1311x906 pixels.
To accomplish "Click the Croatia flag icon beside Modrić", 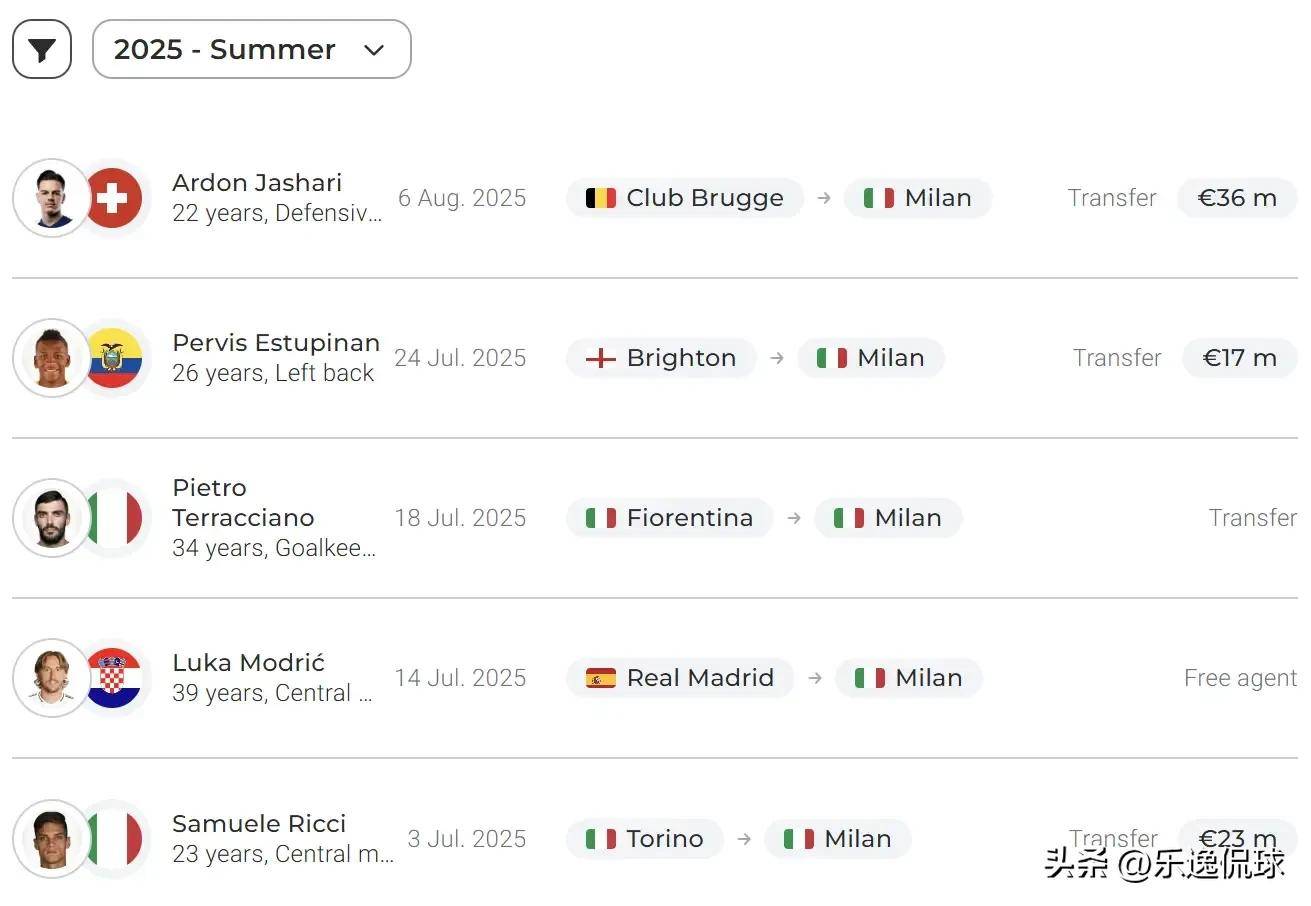I will click(112, 678).
